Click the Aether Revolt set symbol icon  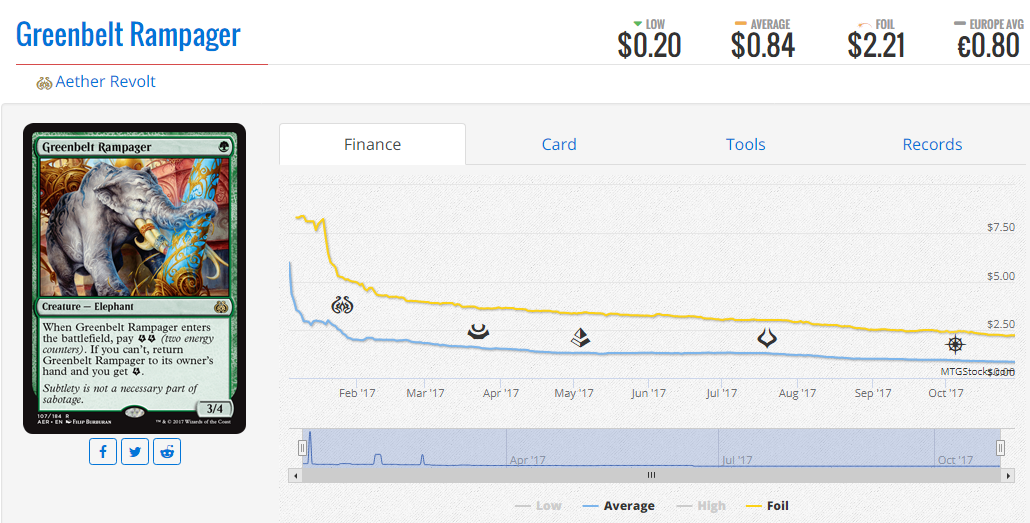(44, 83)
